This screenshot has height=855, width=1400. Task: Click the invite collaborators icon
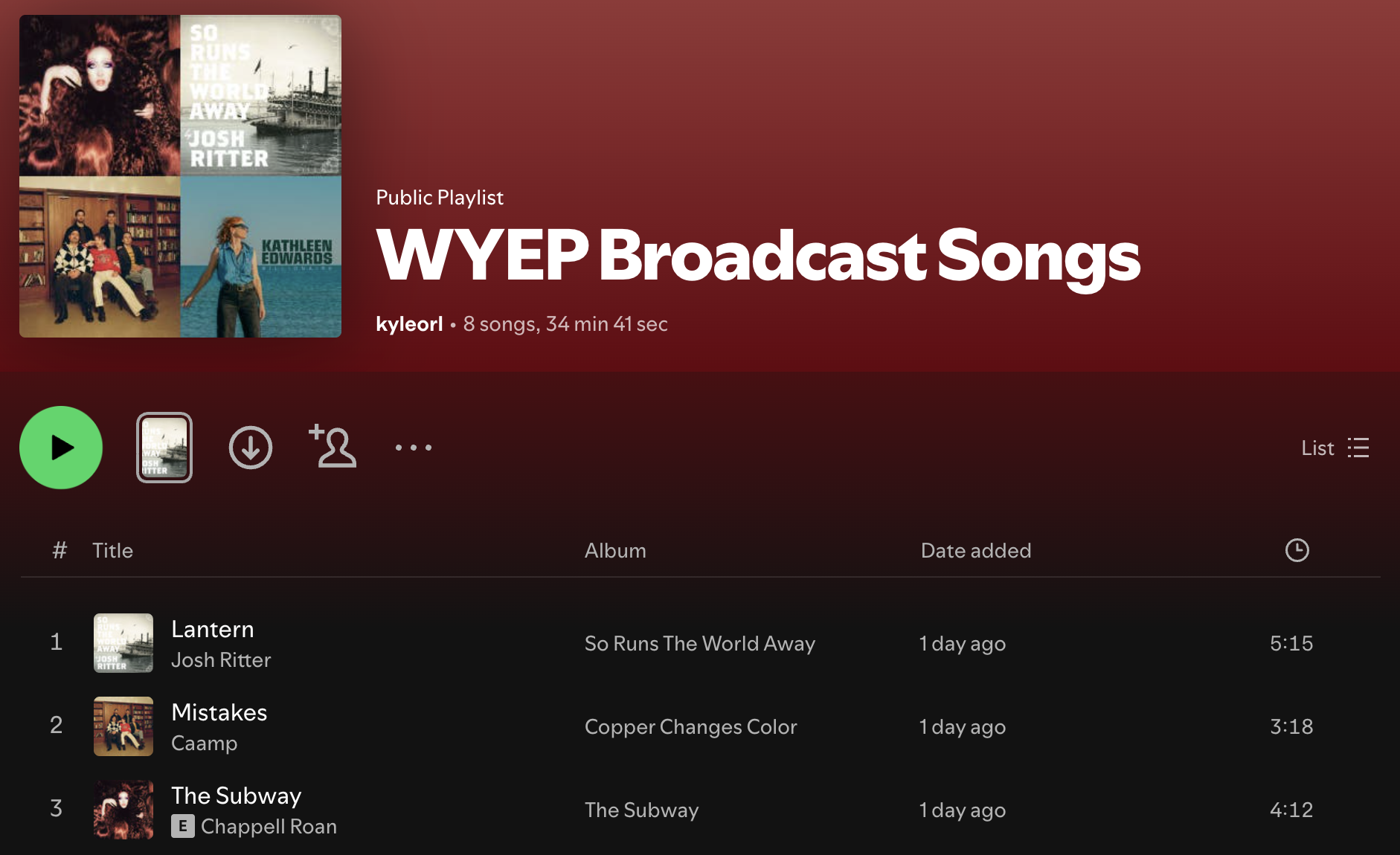333,446
